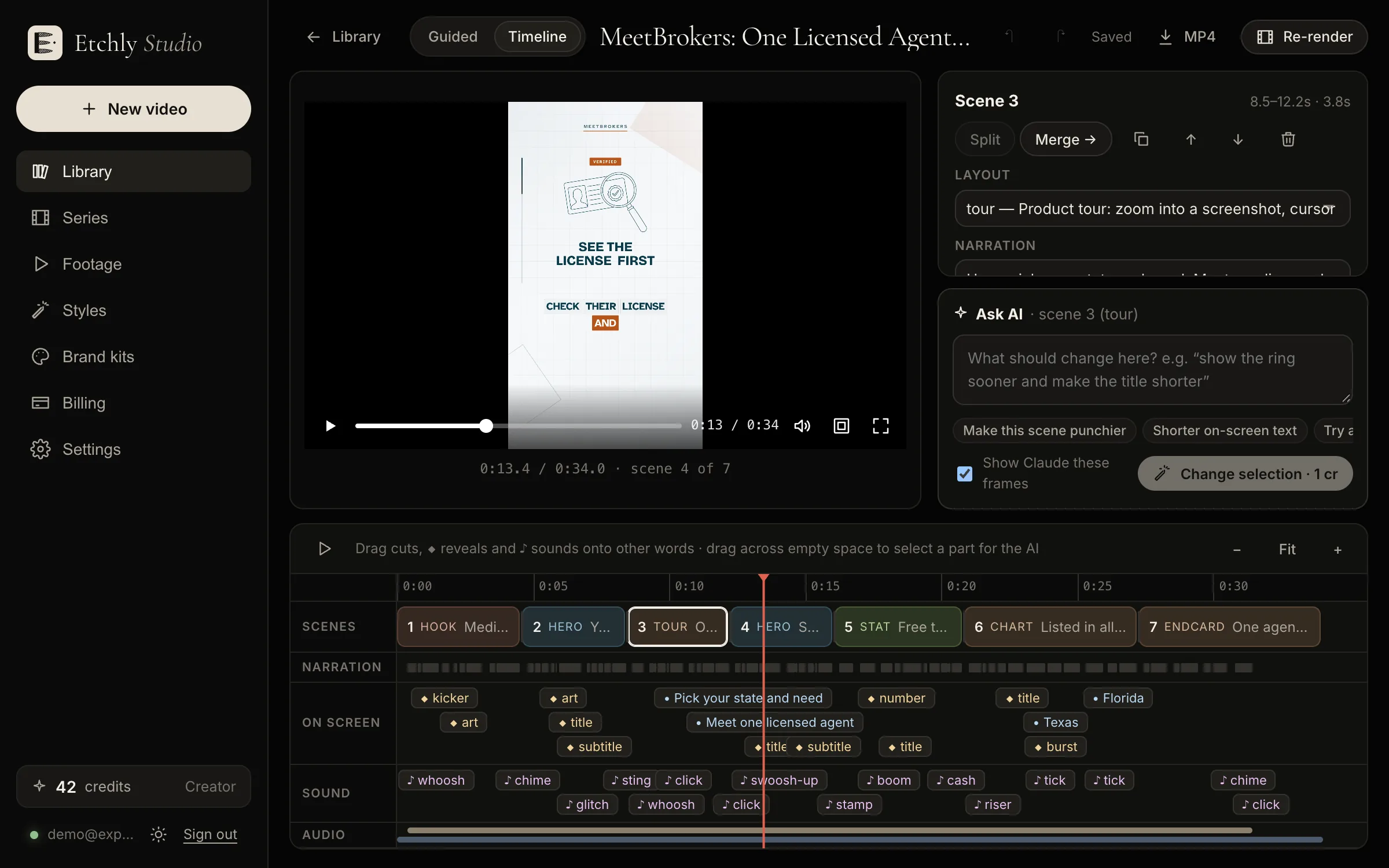
Task: Delete Scene 3 with trash icon
Action: (x=1288, y=139)
